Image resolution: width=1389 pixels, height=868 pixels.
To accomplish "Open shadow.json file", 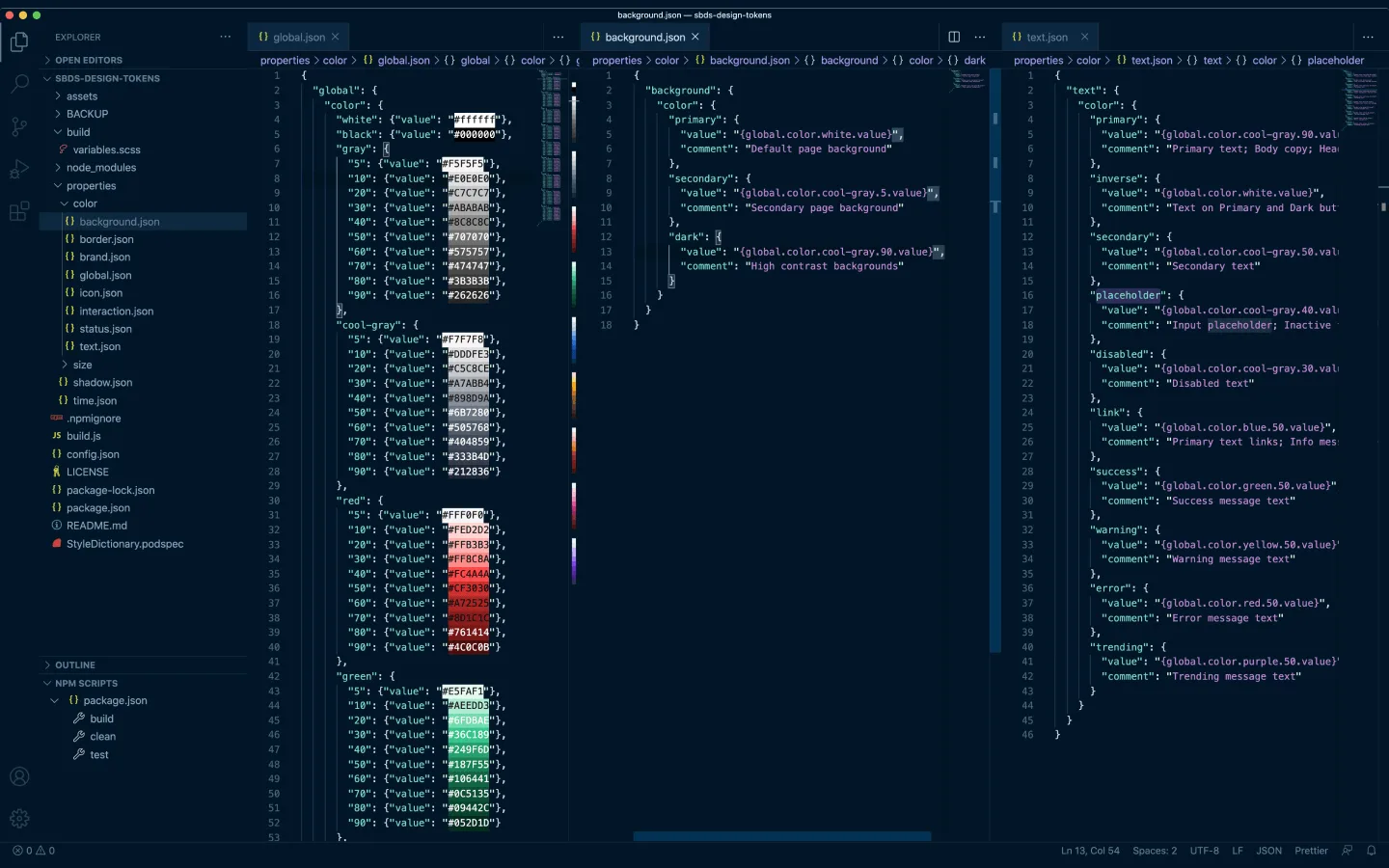I will pyautogui.click(x=102, y=383).
